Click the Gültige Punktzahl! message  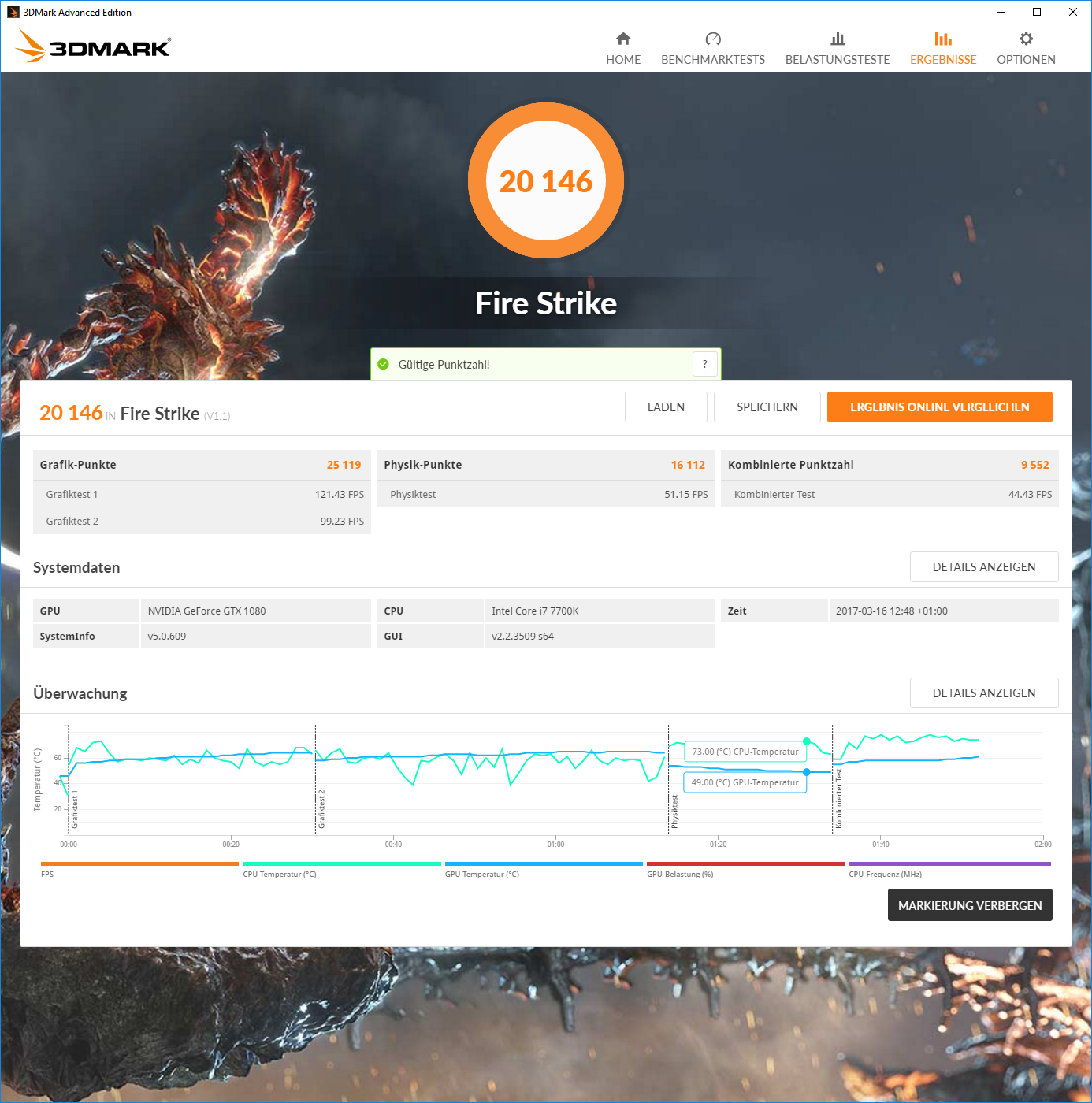(444, 365)
